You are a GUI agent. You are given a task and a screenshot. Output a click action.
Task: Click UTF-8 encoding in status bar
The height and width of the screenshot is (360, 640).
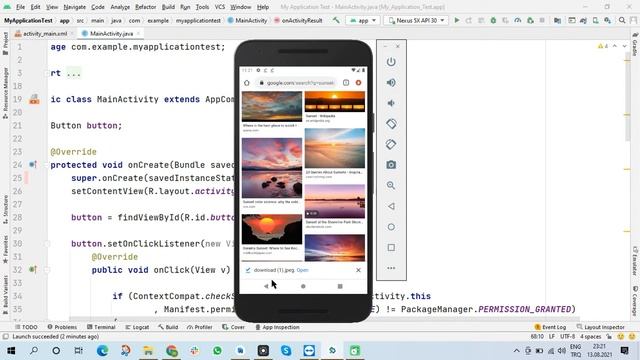pyautogui.click(x=567, y=337)
